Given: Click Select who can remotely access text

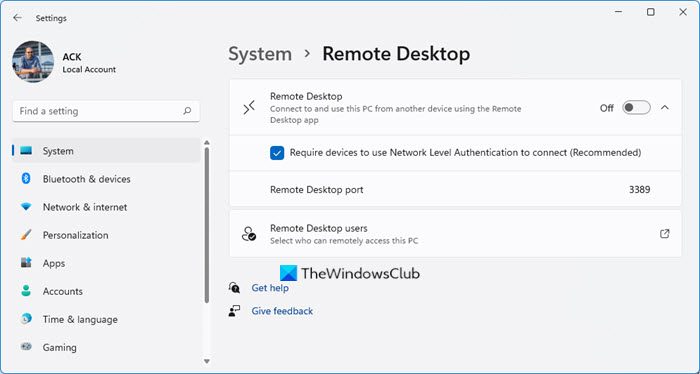Looking at the screenshot, I should (344, 241).
